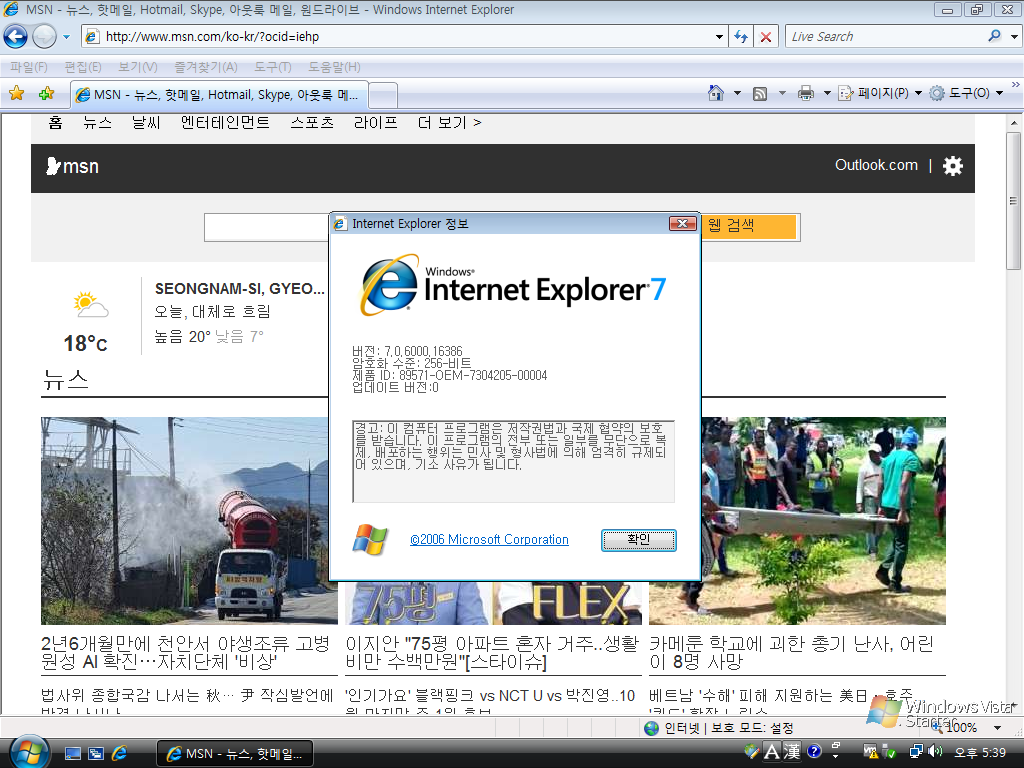Click the Back navigation arrow
This screenshot has width=1024, height=768.
[16, 37]
